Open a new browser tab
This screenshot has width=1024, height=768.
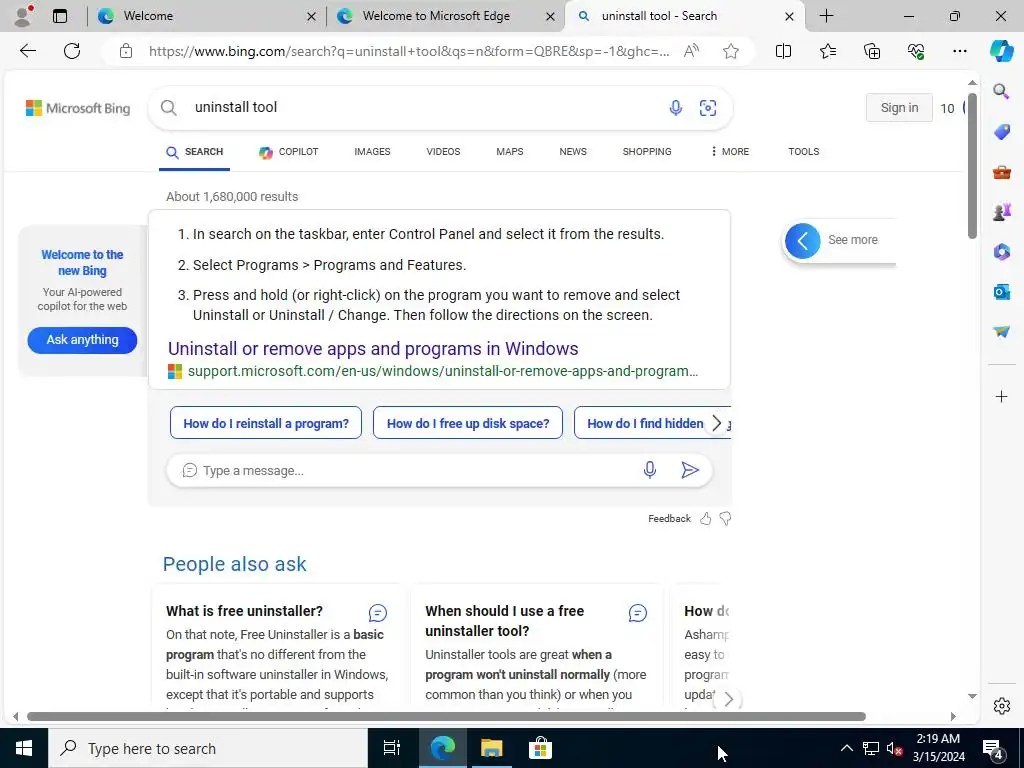[x=826, y=16]
